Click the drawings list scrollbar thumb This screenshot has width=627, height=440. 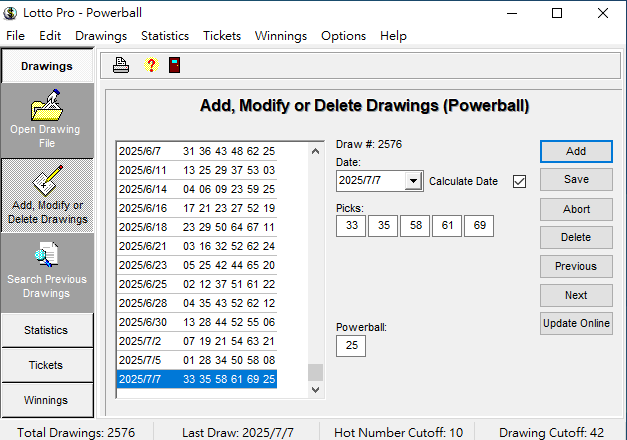[315, 372]
